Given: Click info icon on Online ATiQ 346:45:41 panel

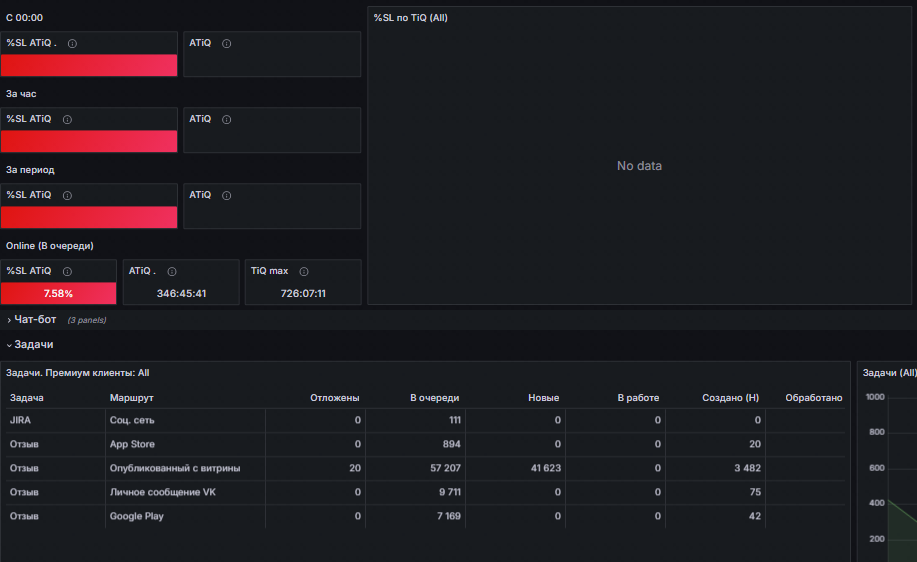Looking at the screenshot, I should 172,271.
